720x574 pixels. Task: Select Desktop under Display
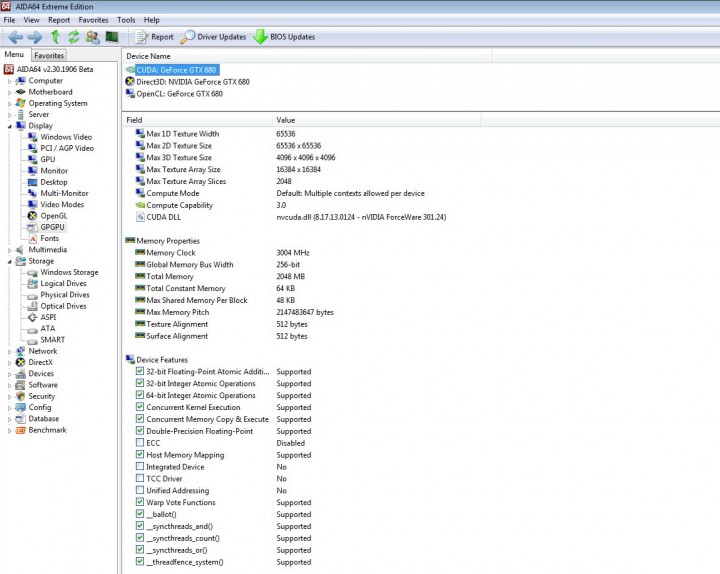coord(54,182)
